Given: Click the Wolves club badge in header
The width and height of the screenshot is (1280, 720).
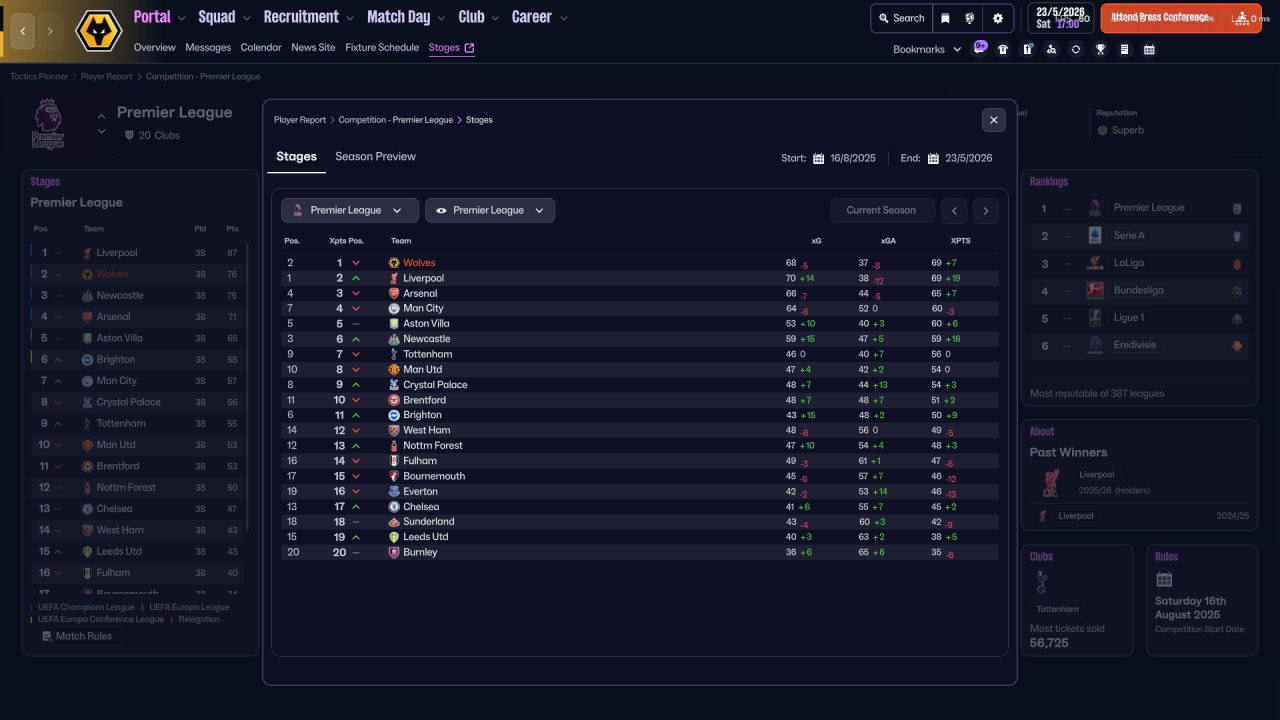Looking at the screenshot, I should pos(98,31).
